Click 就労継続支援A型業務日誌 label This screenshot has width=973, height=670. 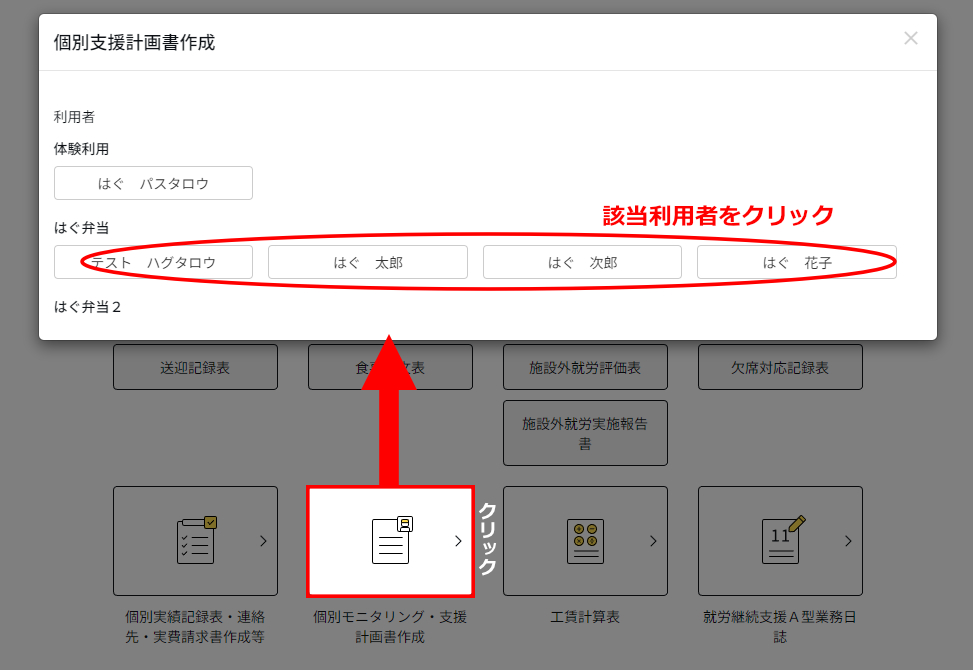point(780,627)
